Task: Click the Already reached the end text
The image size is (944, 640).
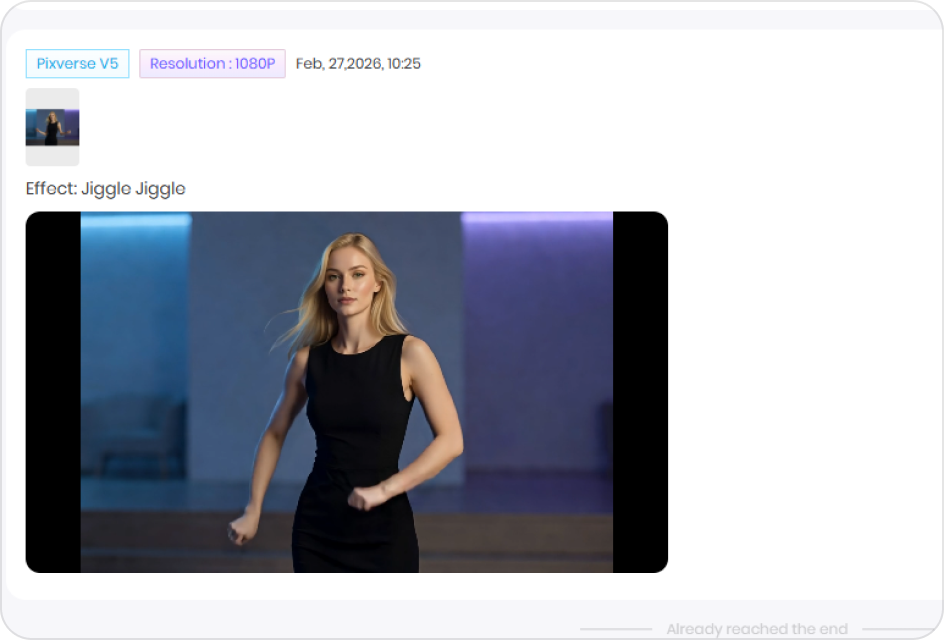Action: click(756, 628)
